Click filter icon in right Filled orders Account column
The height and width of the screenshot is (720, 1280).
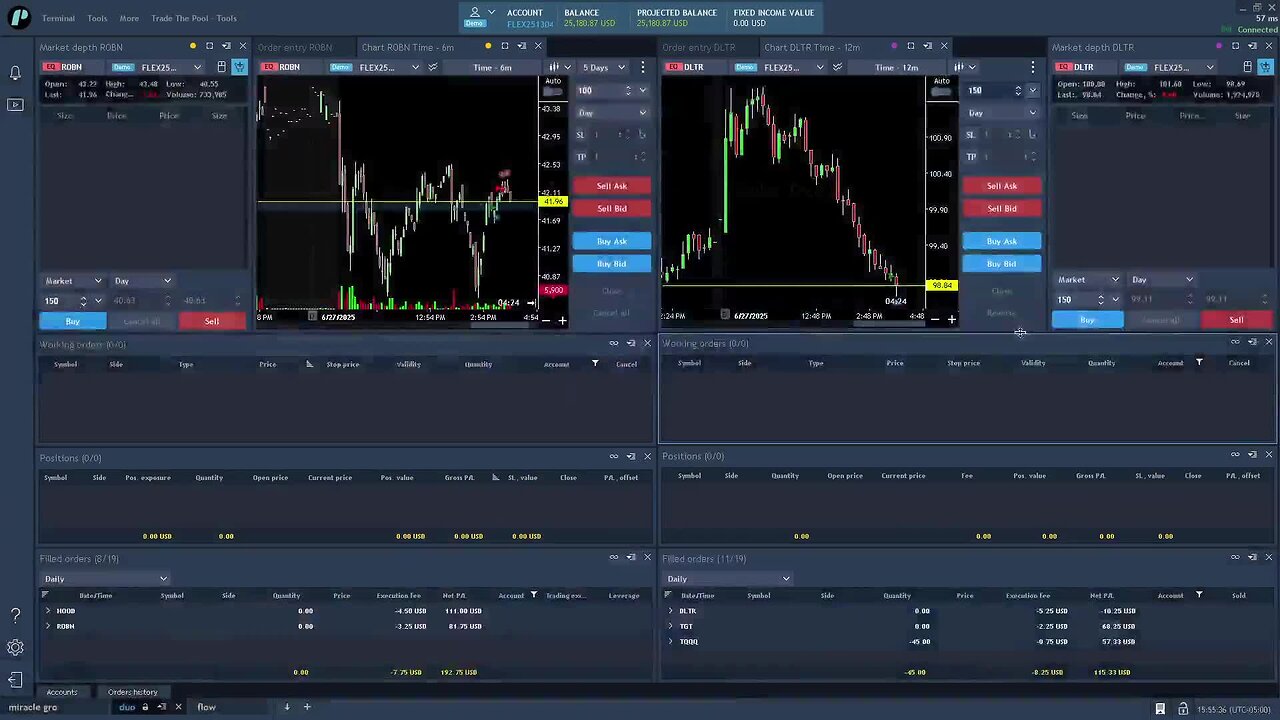click(1199, 595)
